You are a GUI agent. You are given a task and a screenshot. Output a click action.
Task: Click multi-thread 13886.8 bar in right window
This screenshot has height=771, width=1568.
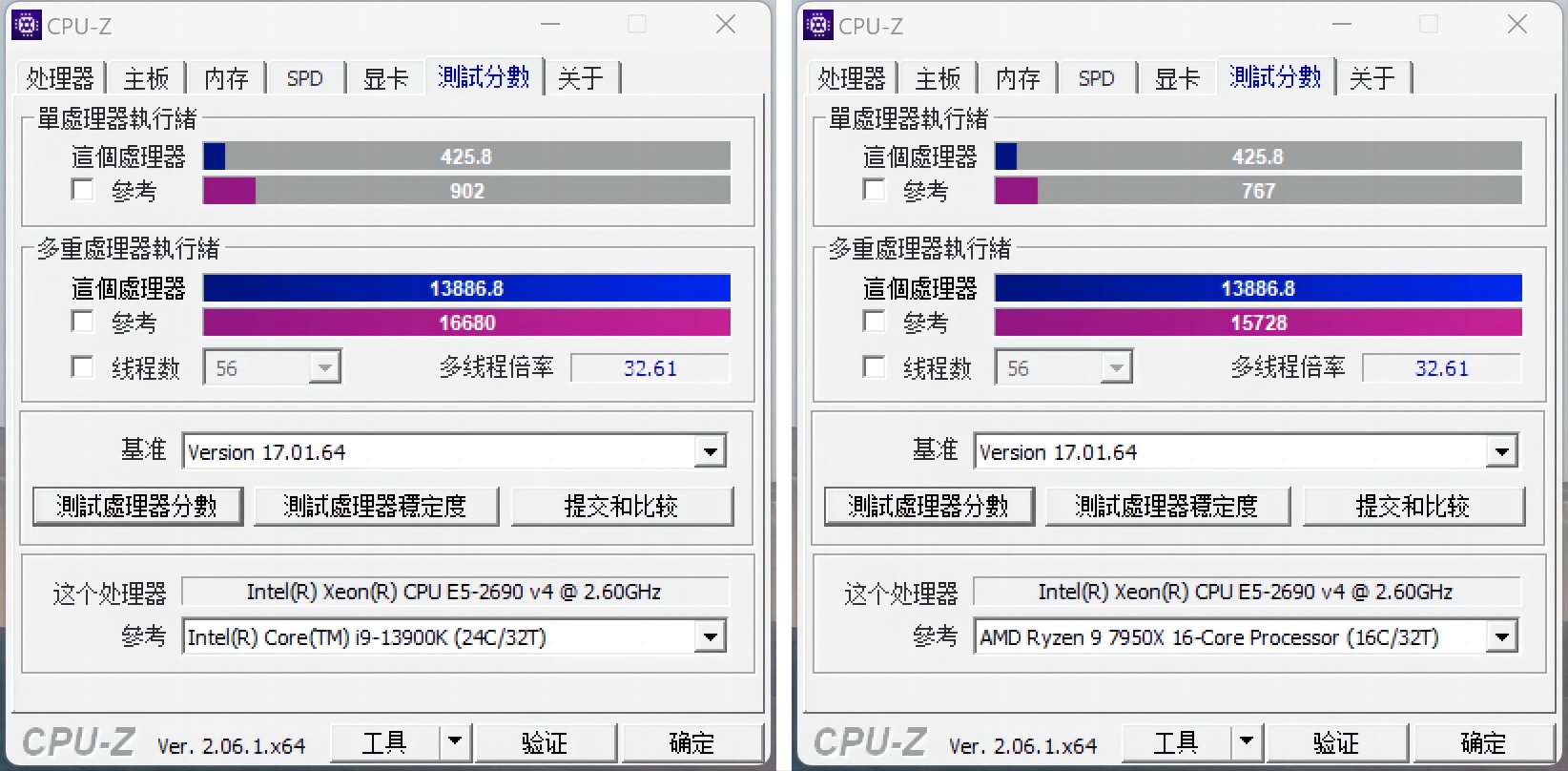tap(1258, 287)
